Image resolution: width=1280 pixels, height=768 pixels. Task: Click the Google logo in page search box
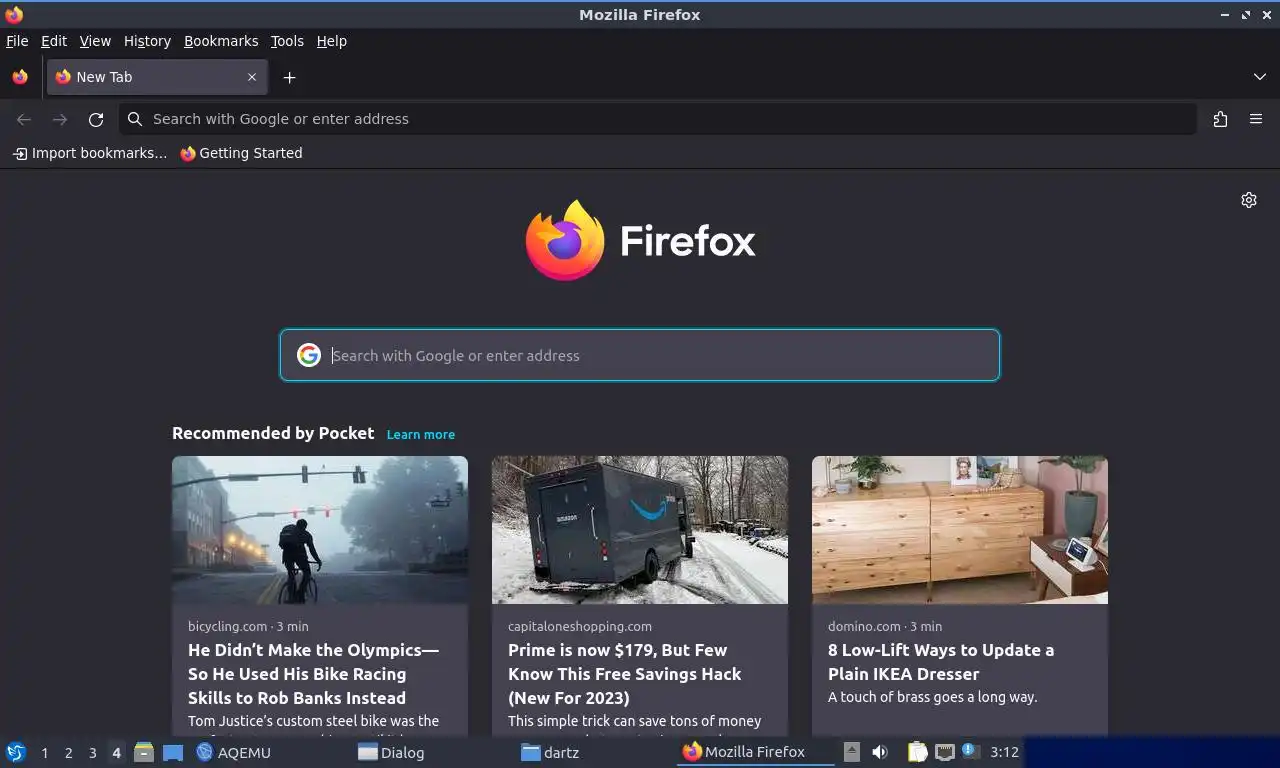pos(309,355)
